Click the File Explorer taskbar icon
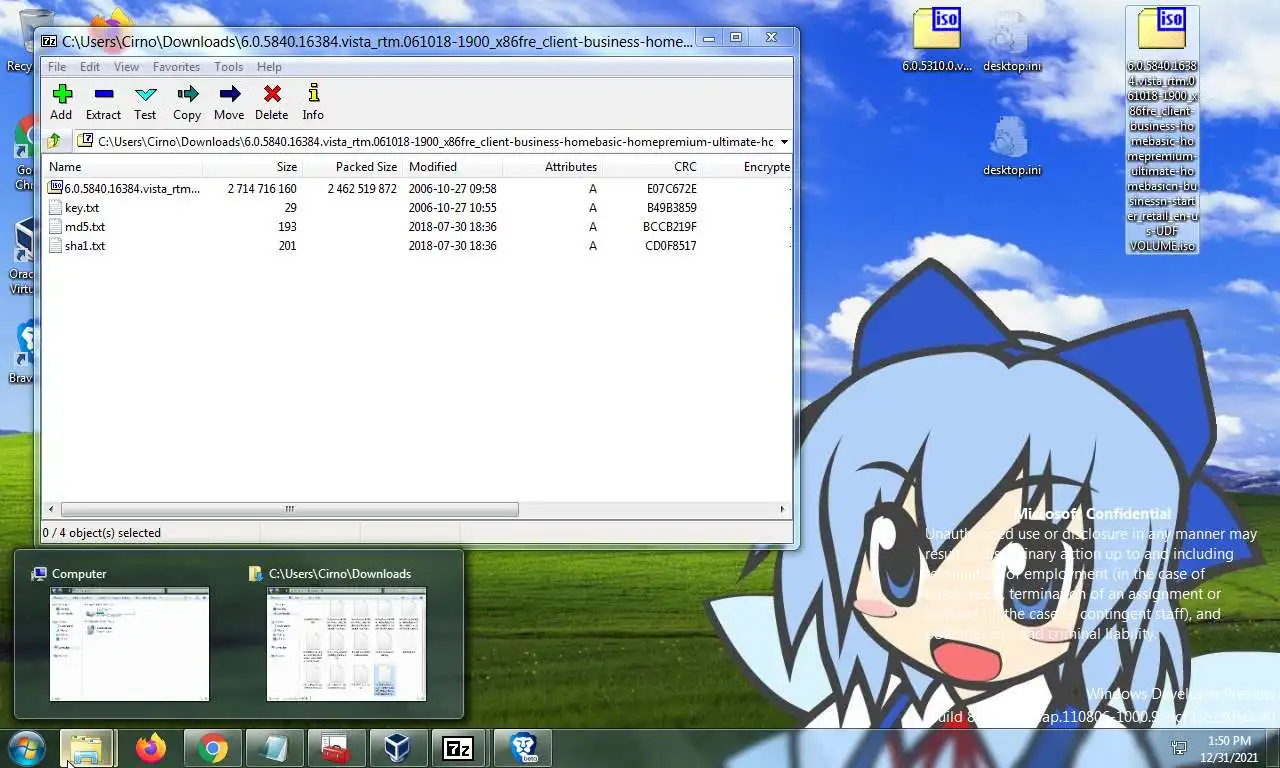This screenshot has height=768, width=1280. coord(87,748)
